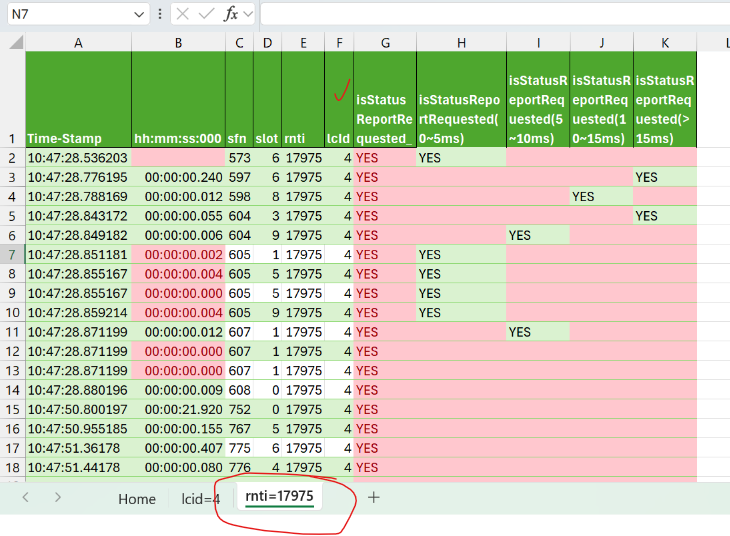Select column G by its header
Image resolution: width=730 pixels, height=536 pixels.
(385, 42)
